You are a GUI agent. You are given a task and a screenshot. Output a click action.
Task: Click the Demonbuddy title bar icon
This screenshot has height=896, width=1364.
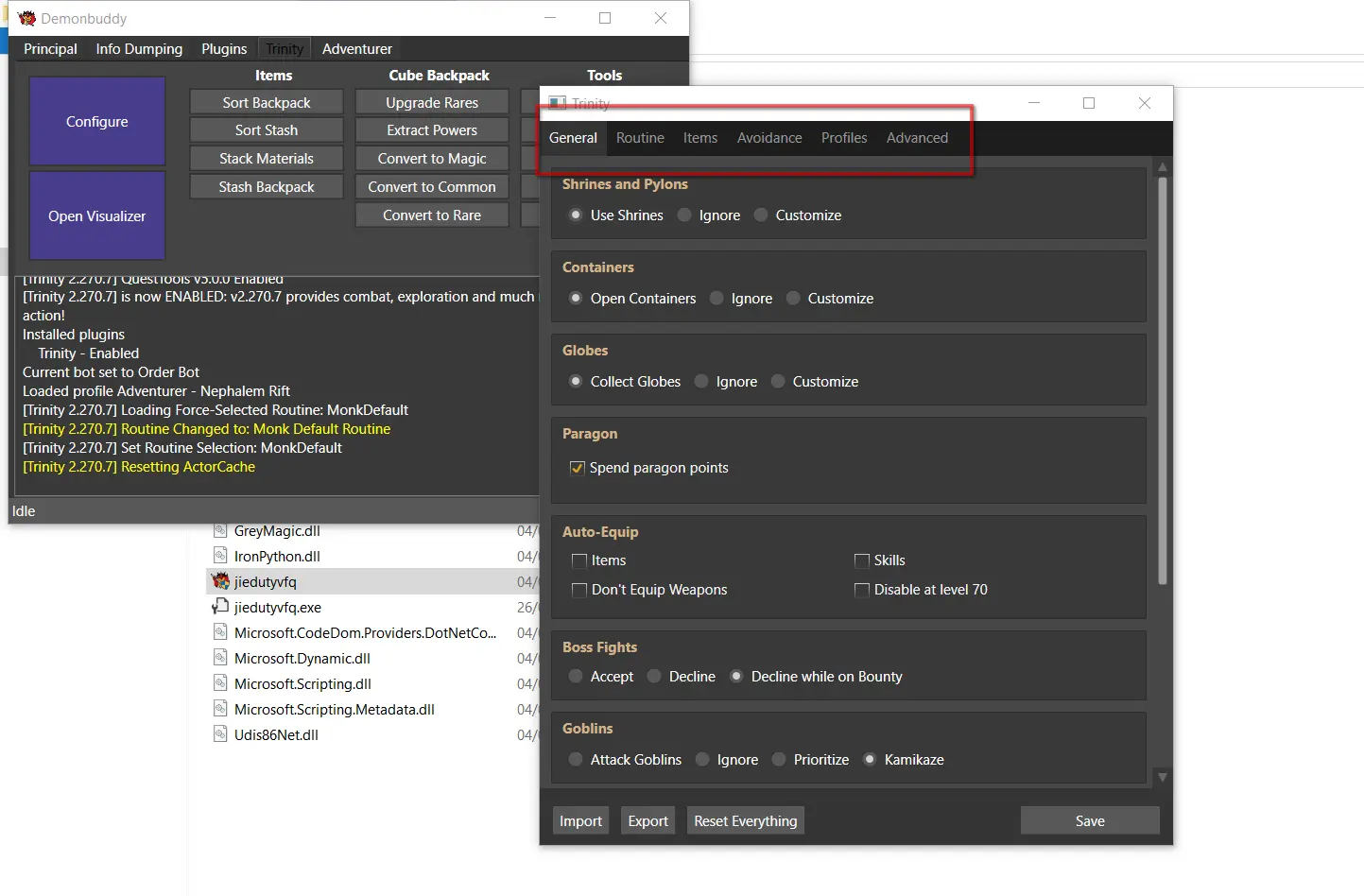pos(26,18)
